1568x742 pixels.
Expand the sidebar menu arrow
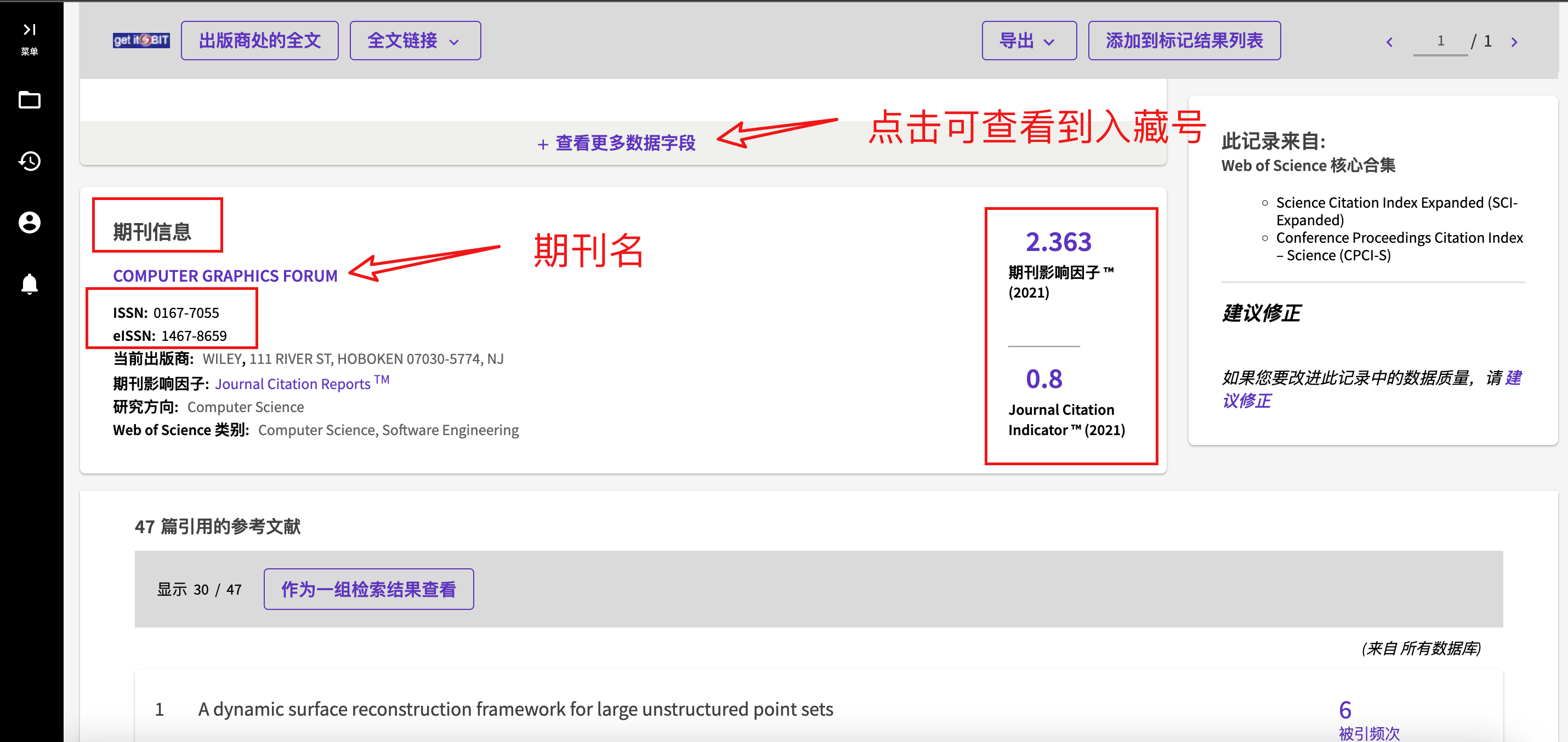coord(29,30)
